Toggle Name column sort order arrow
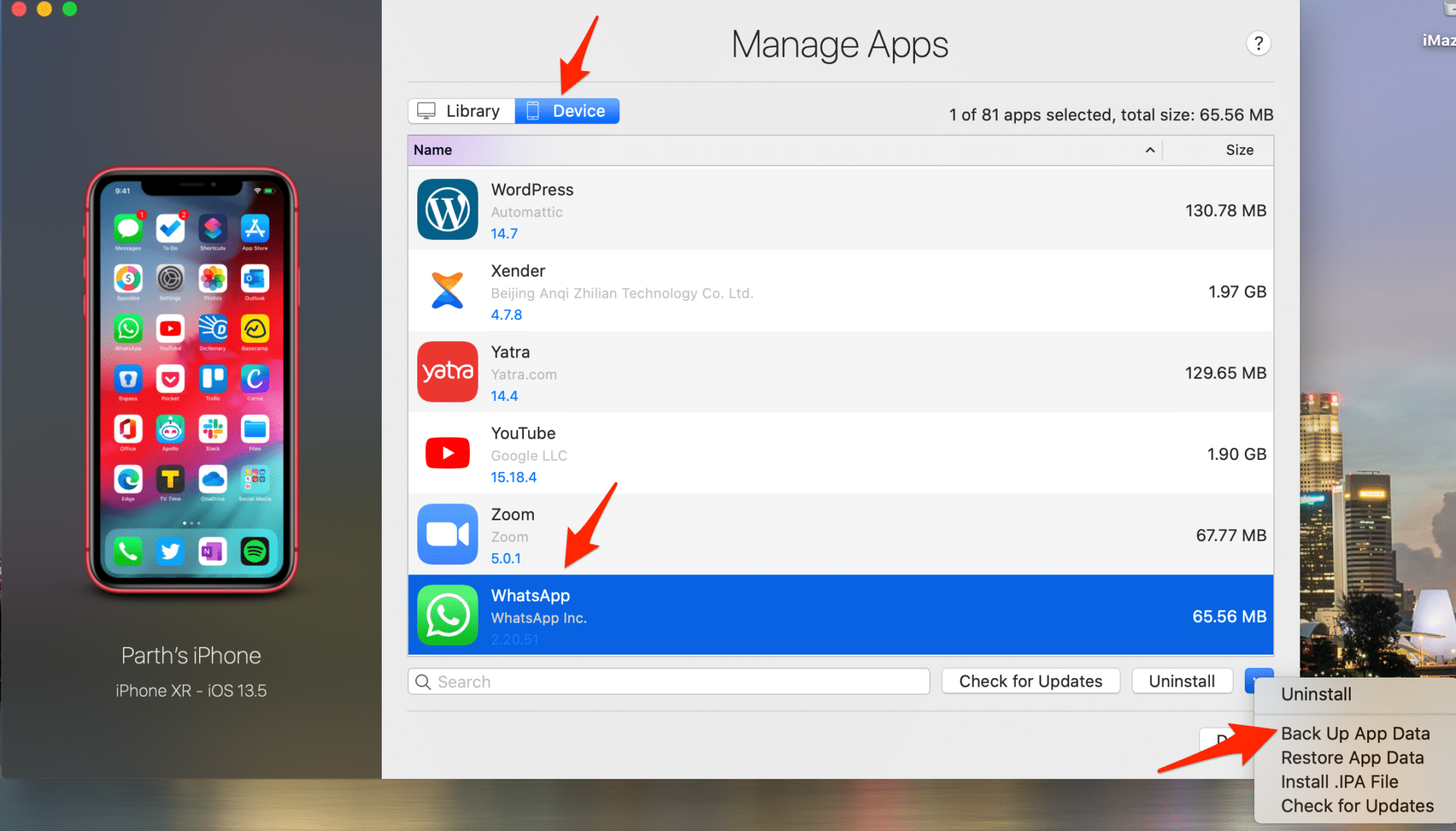Viewport: 1456px width, 831px height. pos(1150,150)
